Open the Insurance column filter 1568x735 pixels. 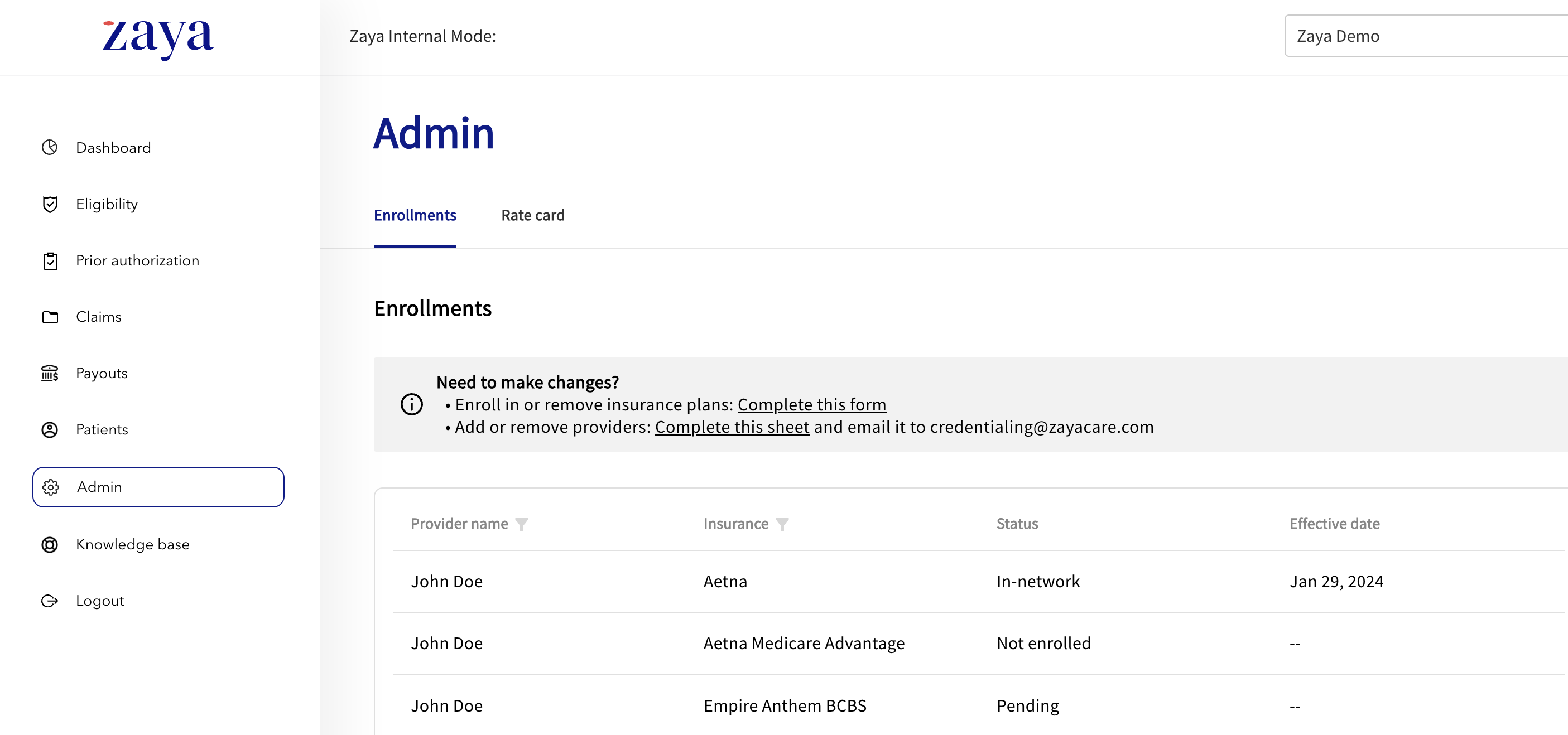click(782, 524)
